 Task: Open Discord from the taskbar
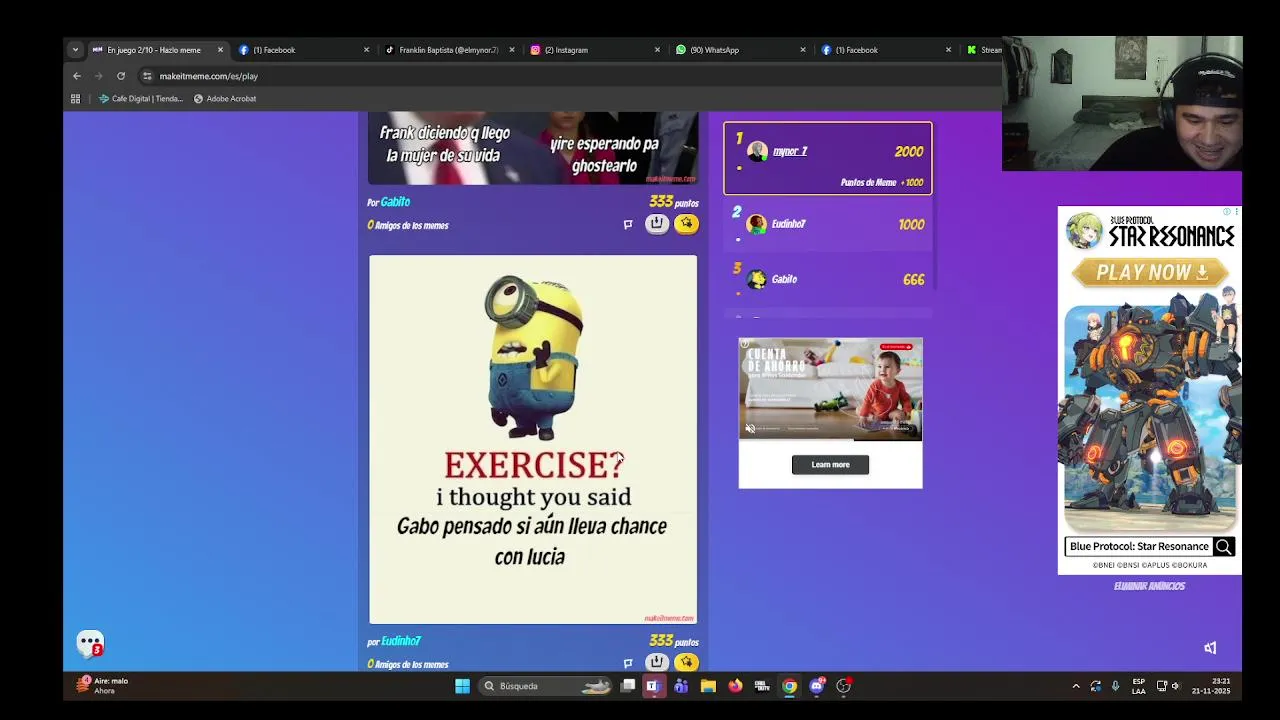(817, 686)
